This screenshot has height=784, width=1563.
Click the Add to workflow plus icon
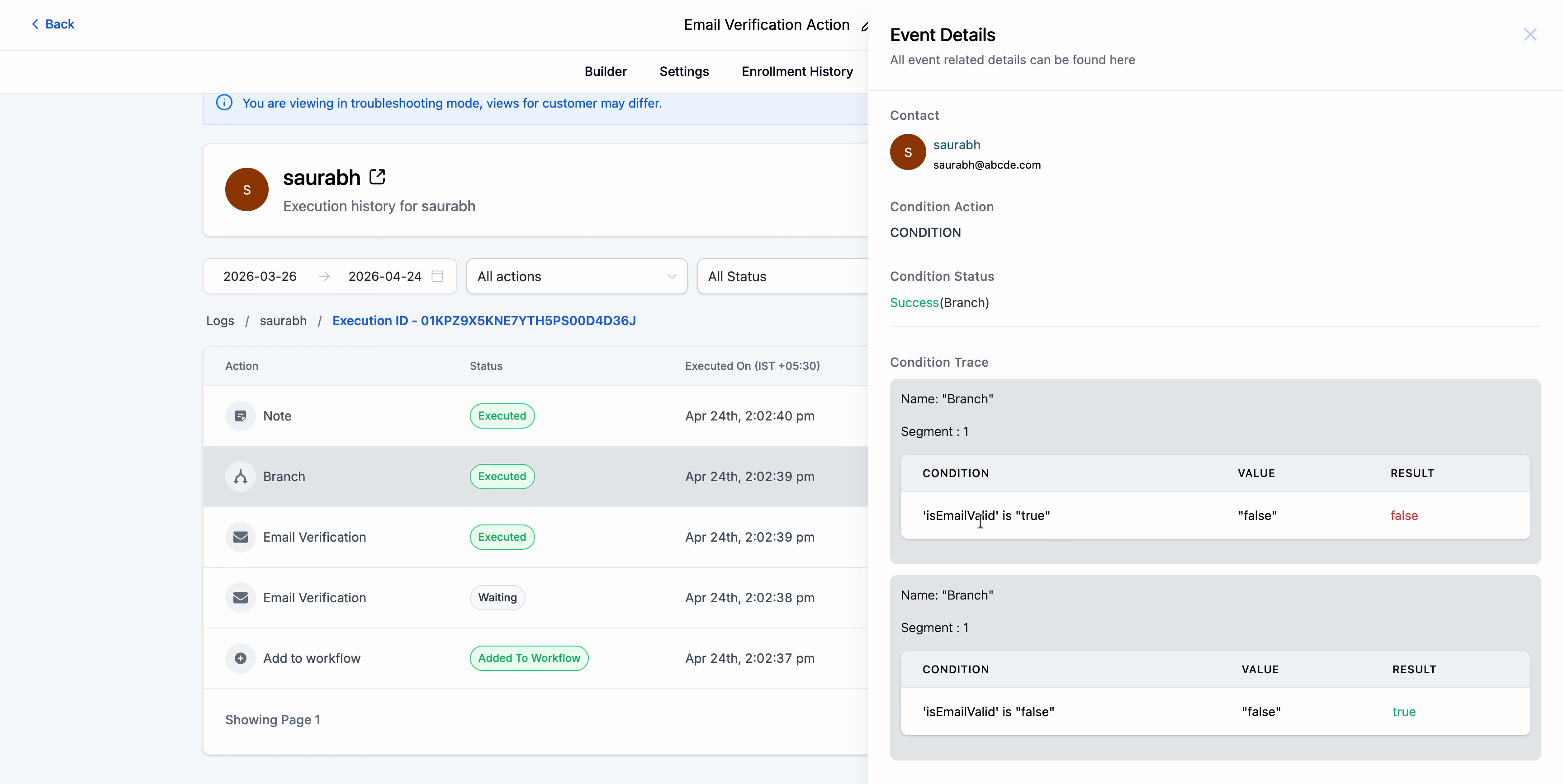[x=240, y=658]
